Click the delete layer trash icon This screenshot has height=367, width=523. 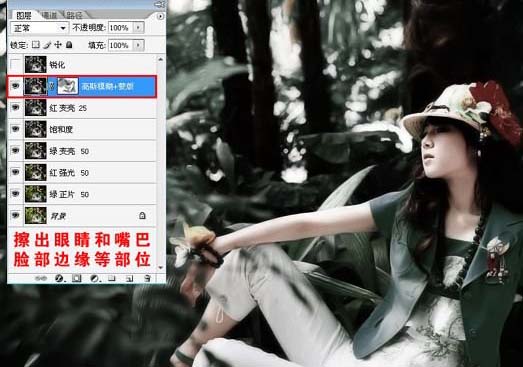(x=147, y=278)
